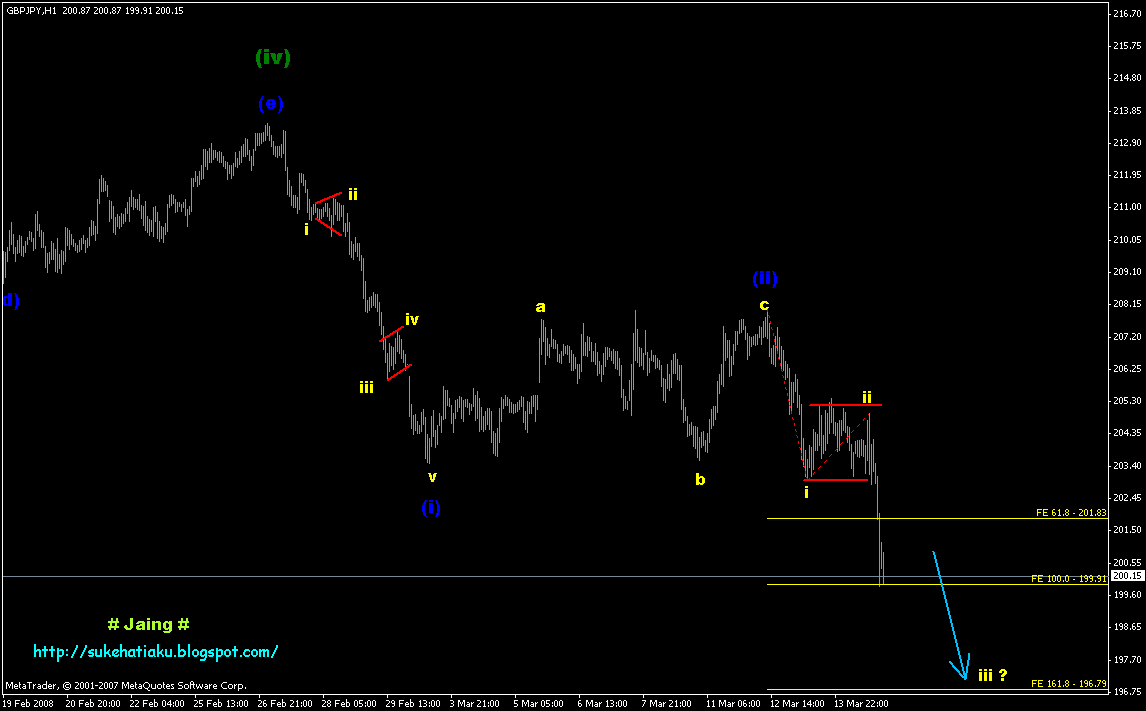1146x711 pixels.
Task: Click the 207.20 price axis value
Action: pyautogui.click(x=1126, y=337)
